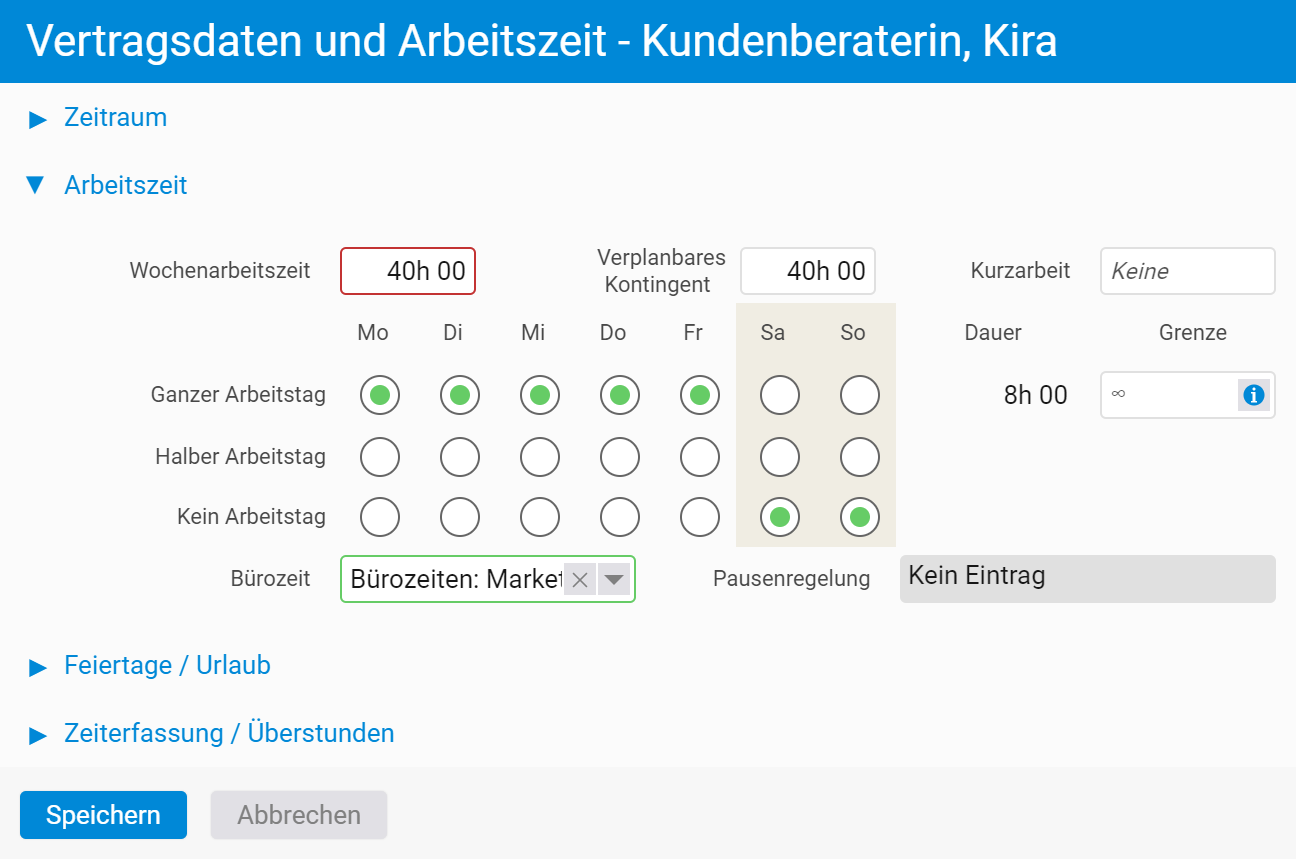The width and height of the screenshot is (1296, 859).
Task: Expand Zeiterfassung / Überstunden section
Action: tap(212, 734)
